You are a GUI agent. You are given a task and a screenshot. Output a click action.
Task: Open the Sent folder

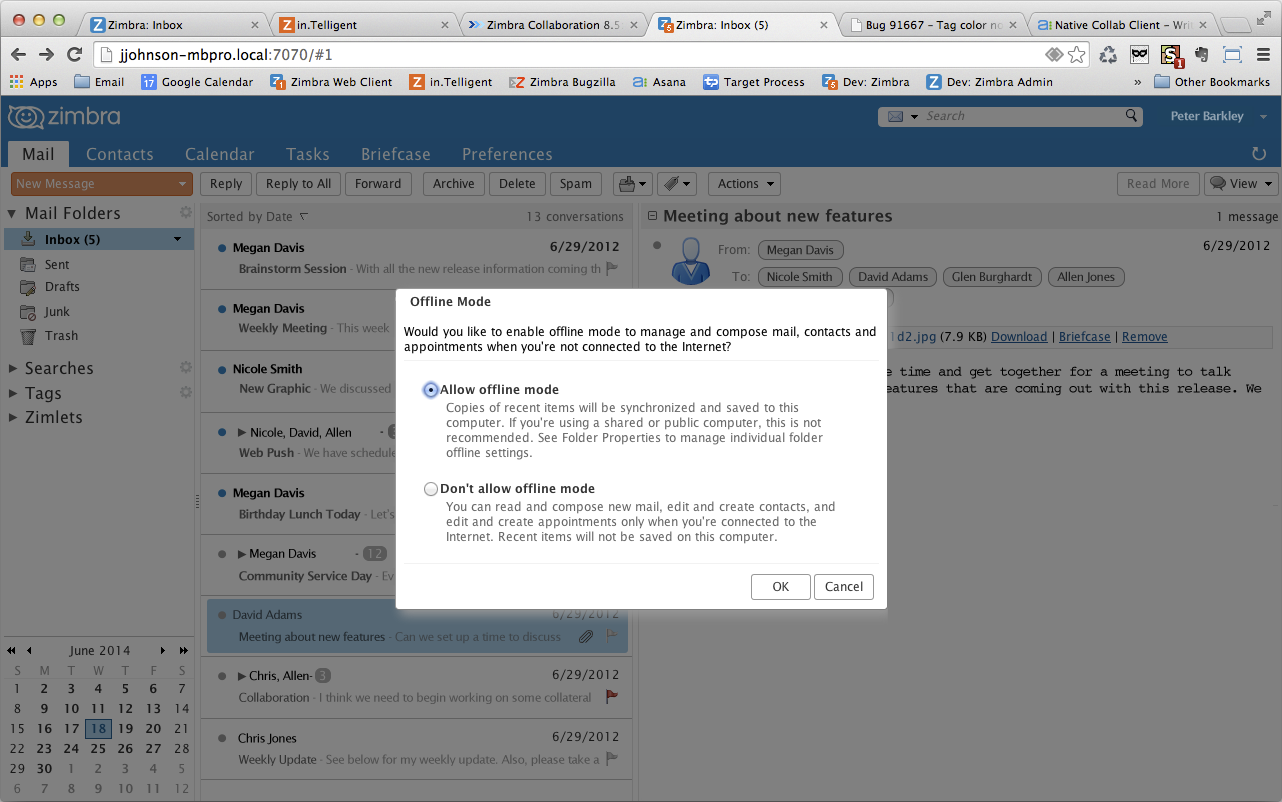[57, 265]
